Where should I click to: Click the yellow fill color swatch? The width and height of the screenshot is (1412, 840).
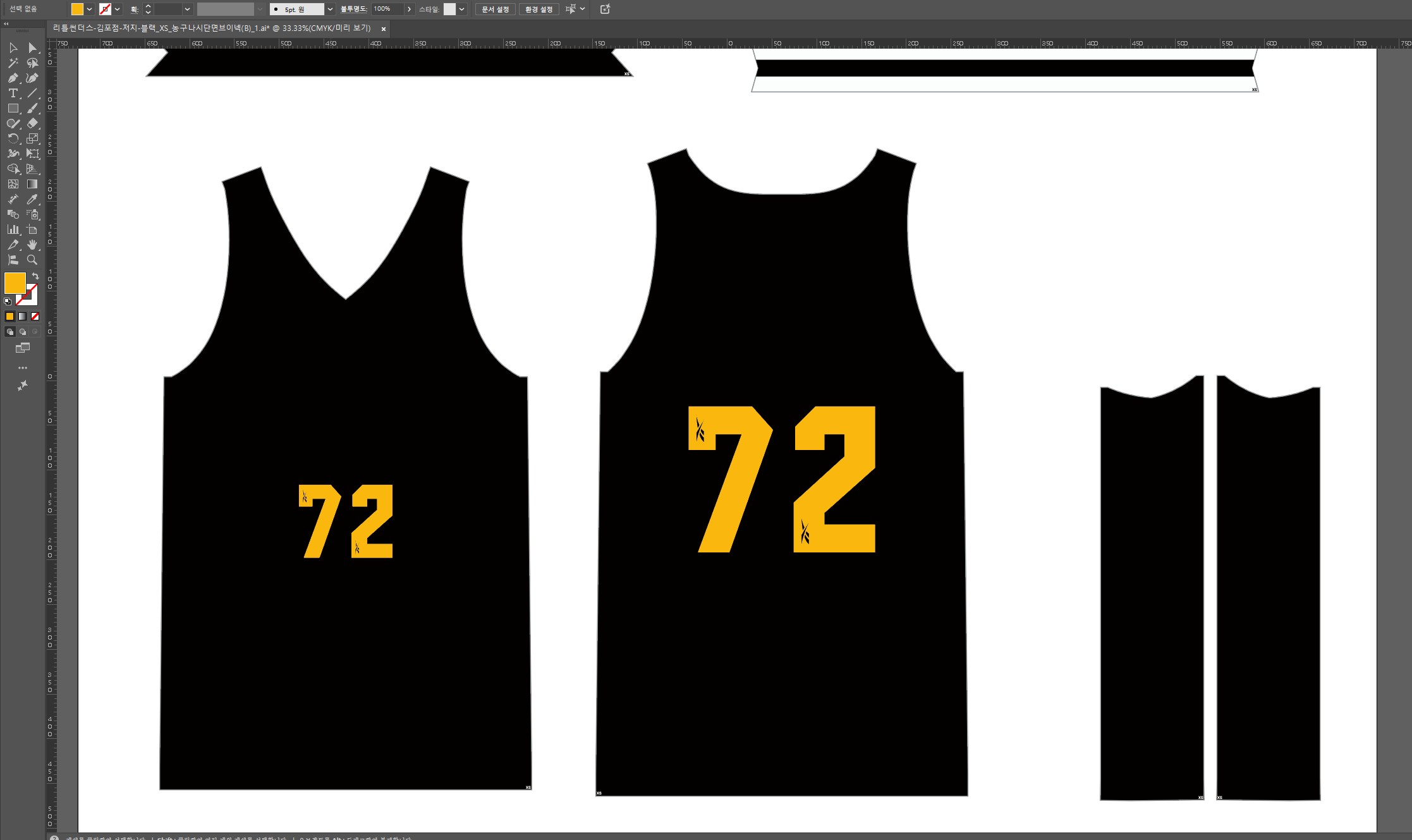point(14,283)
